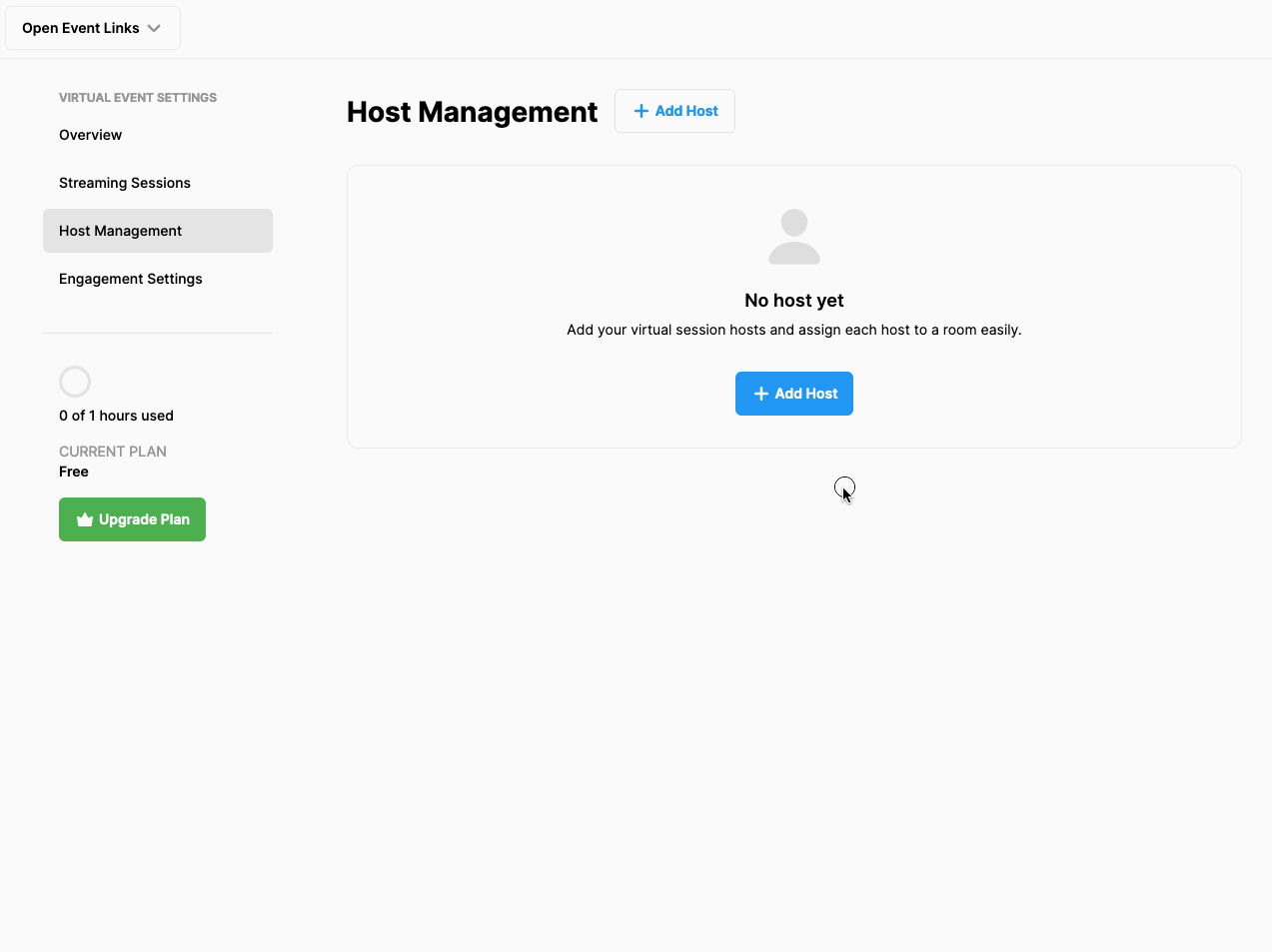Click the chevron next to Open Event Links

[x=155, y=28]
